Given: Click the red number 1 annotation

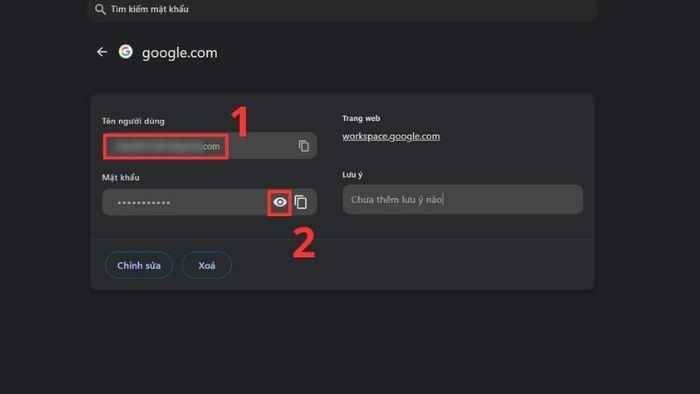Looking at the screenshot, I should point(240,121).
